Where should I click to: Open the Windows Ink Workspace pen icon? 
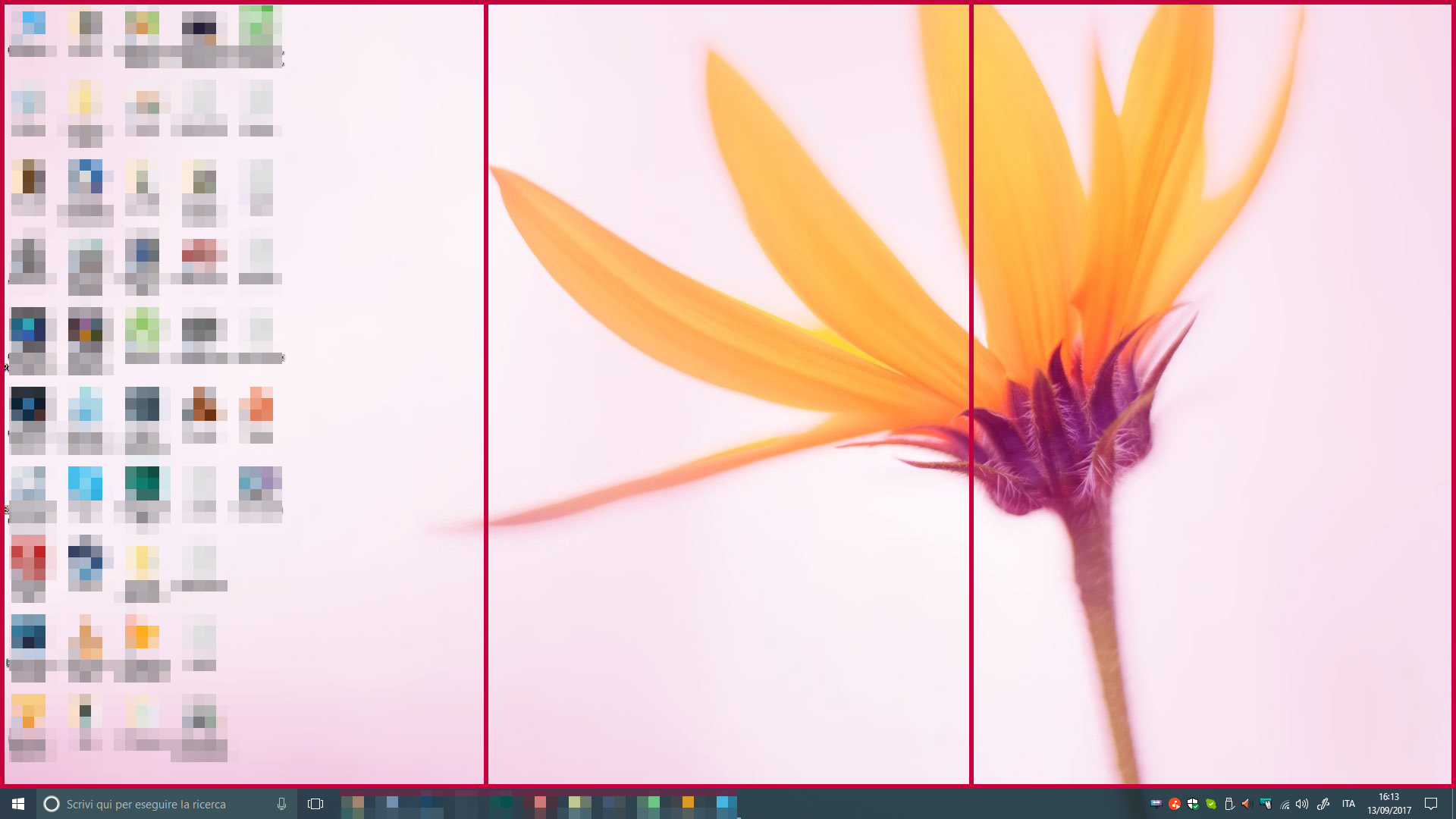tap(1323, 804)
